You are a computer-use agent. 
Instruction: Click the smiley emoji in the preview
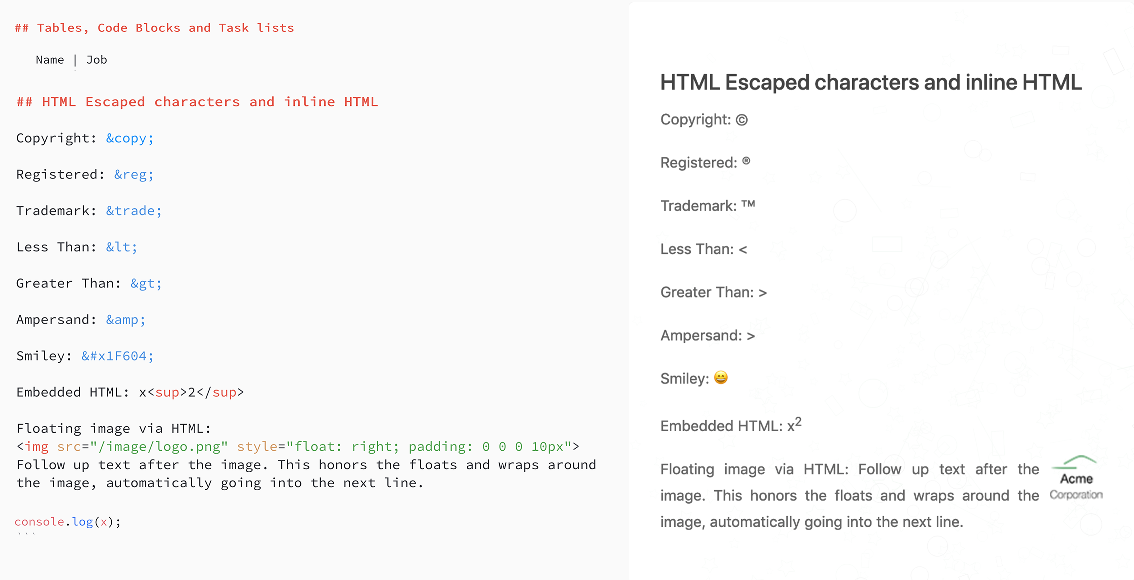tap(721, 379)
